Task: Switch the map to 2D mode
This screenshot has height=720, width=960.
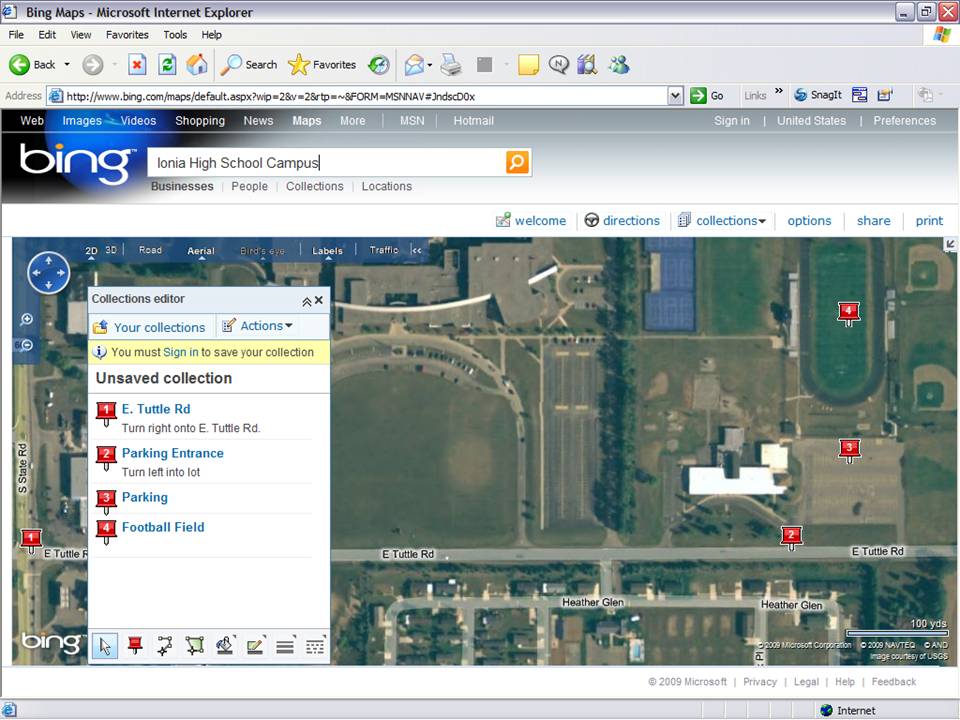Action: pos(91,250)
